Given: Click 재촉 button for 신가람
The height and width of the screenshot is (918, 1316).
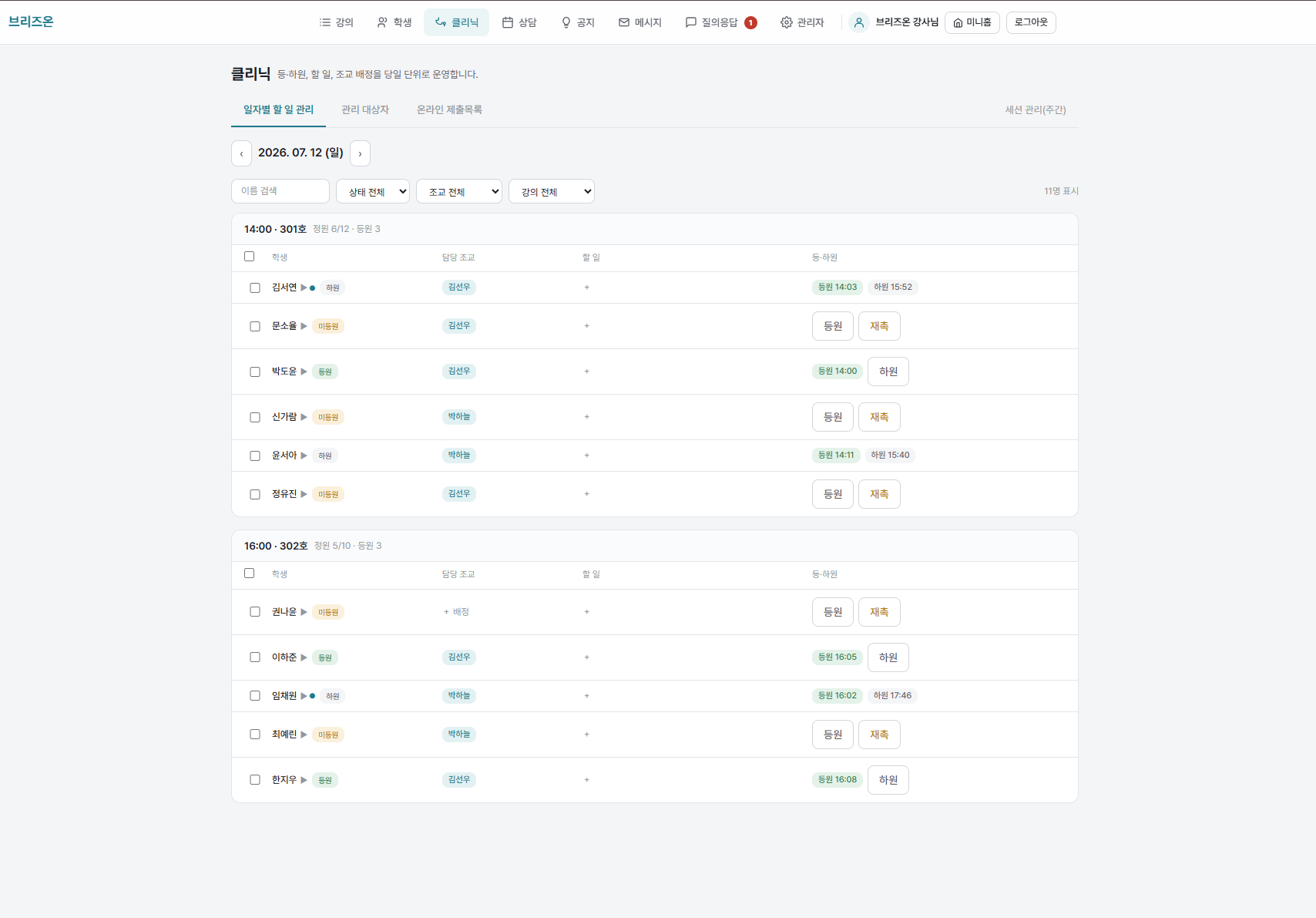Looking at the screenshot, I should tap(879, 417).
